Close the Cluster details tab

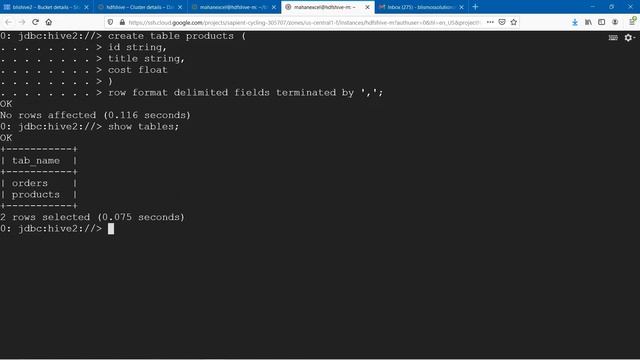click(180, 7)
